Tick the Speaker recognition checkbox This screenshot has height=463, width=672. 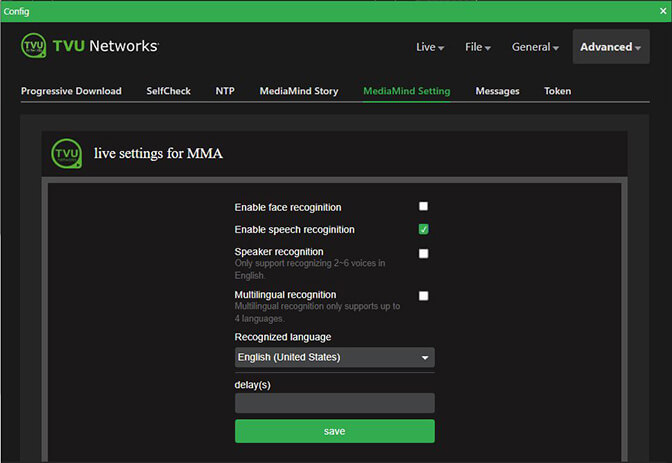(423, 253)
